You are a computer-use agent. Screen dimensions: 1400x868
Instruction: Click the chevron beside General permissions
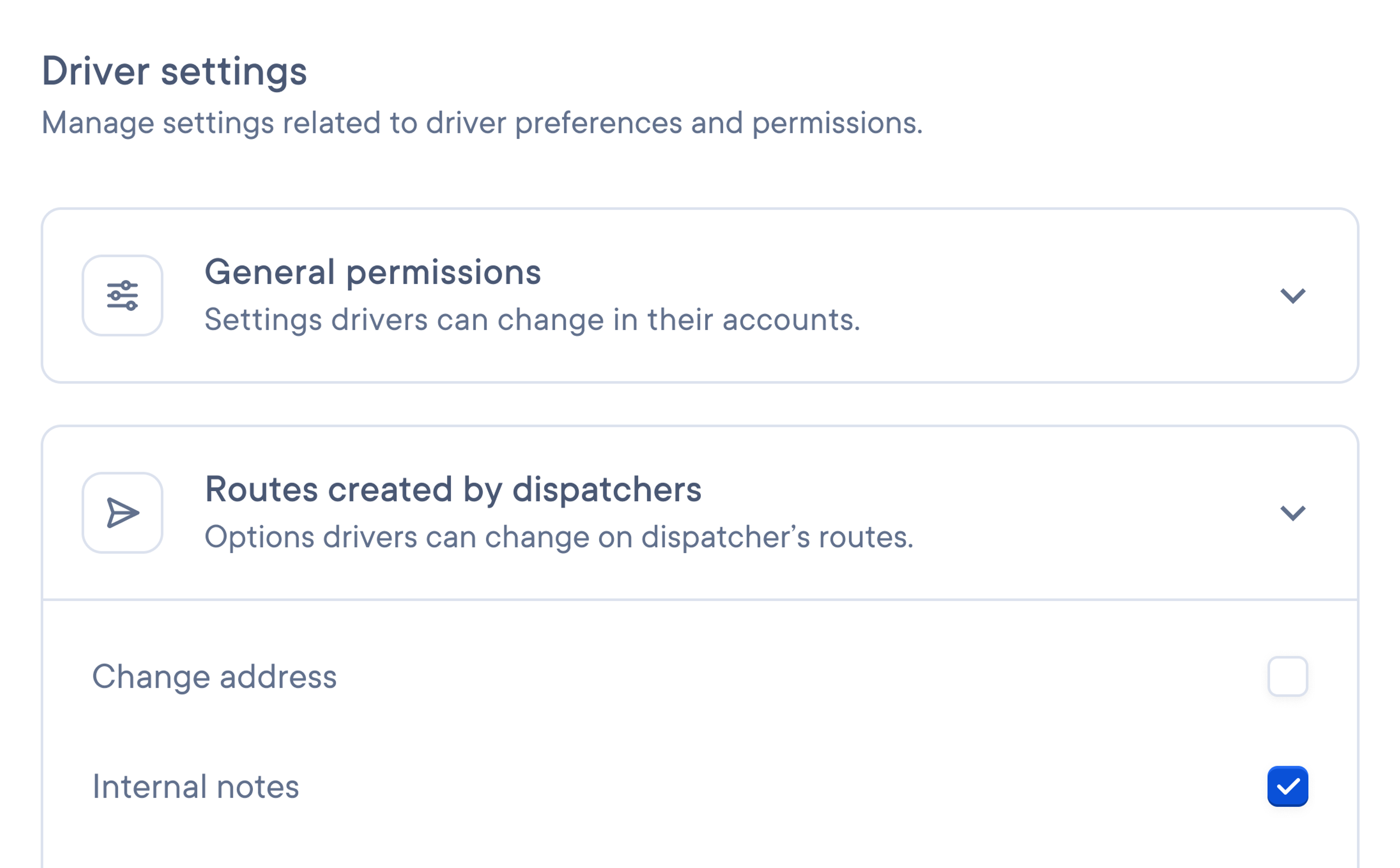click(1293, 296)
